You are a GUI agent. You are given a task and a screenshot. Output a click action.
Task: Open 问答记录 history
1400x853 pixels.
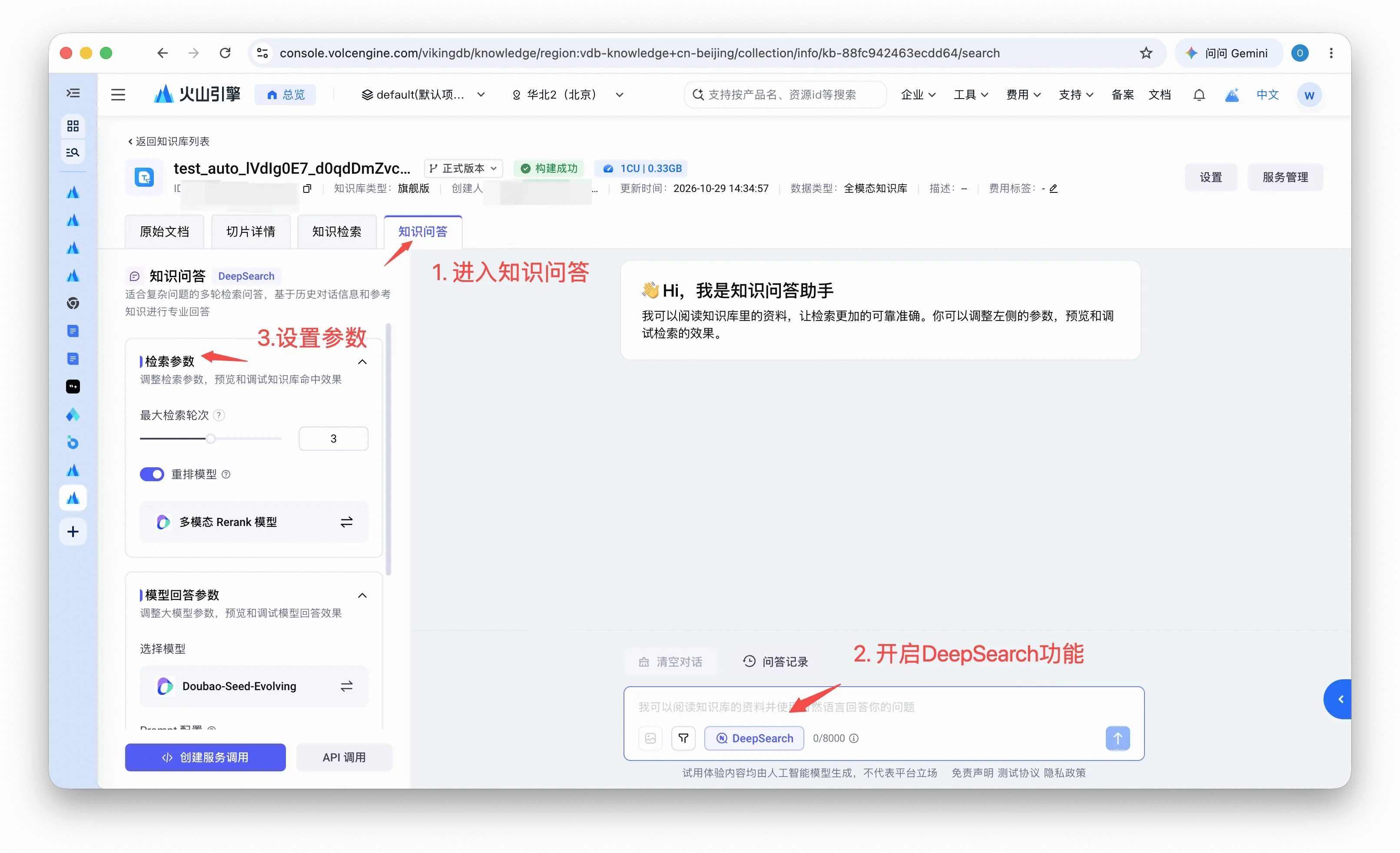click(776, 661)
